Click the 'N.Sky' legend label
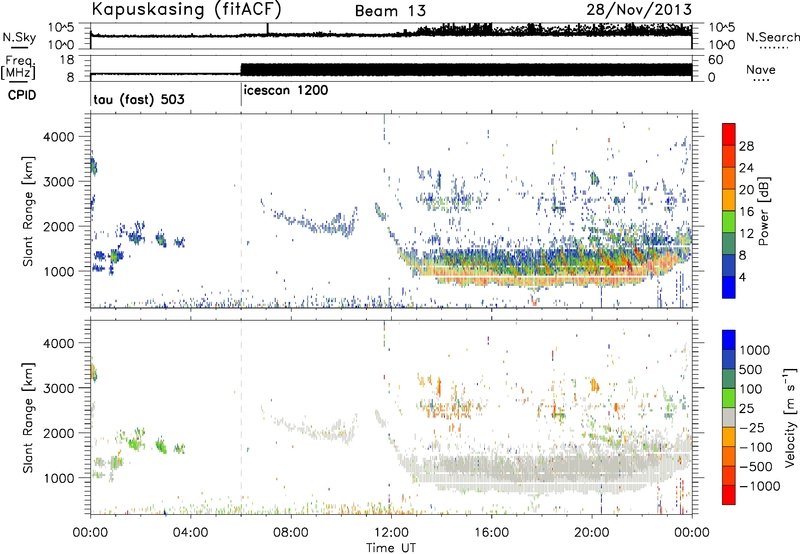800x554 pixels. (19, 37)
